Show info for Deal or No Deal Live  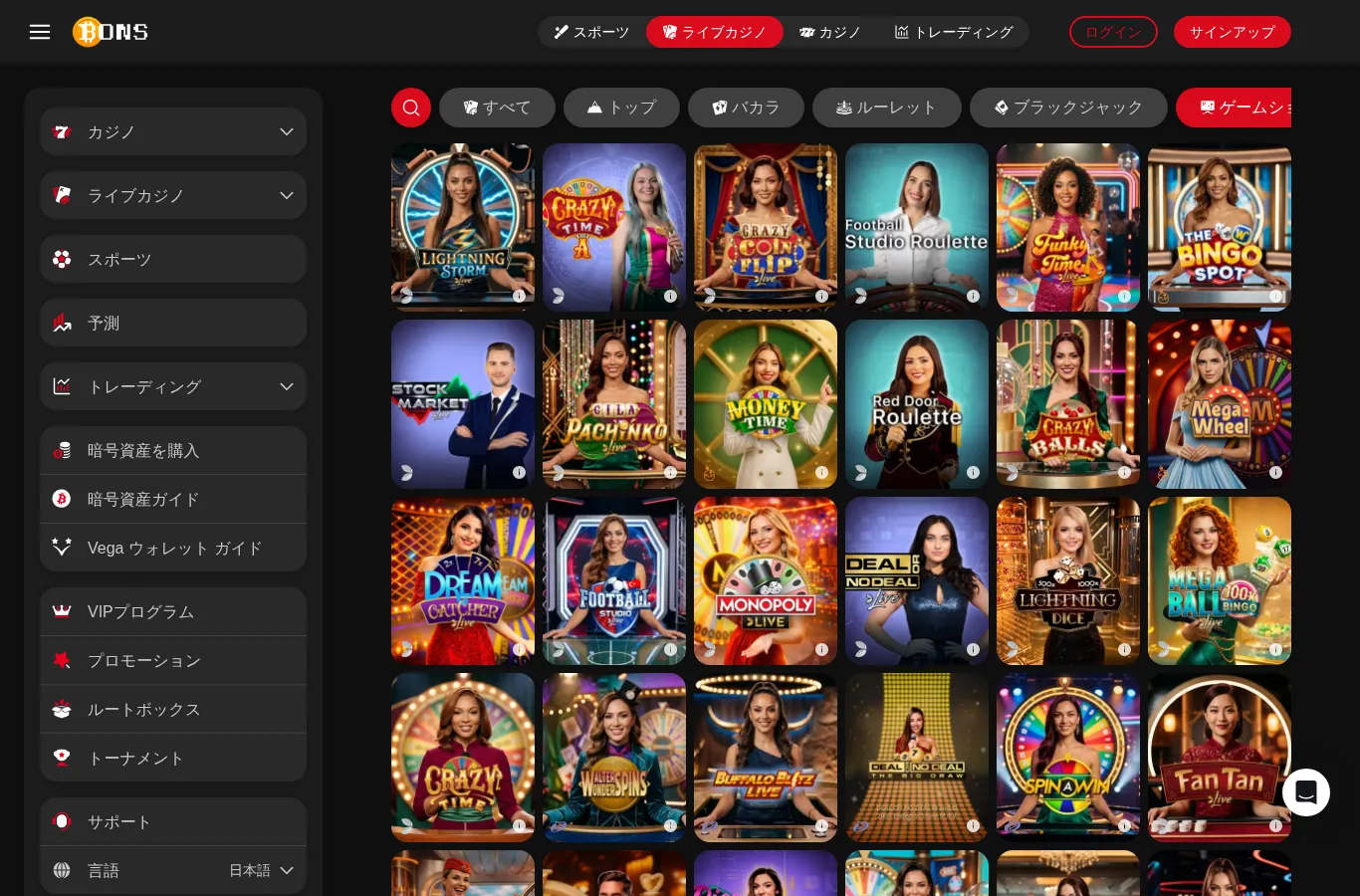(973, 649)
